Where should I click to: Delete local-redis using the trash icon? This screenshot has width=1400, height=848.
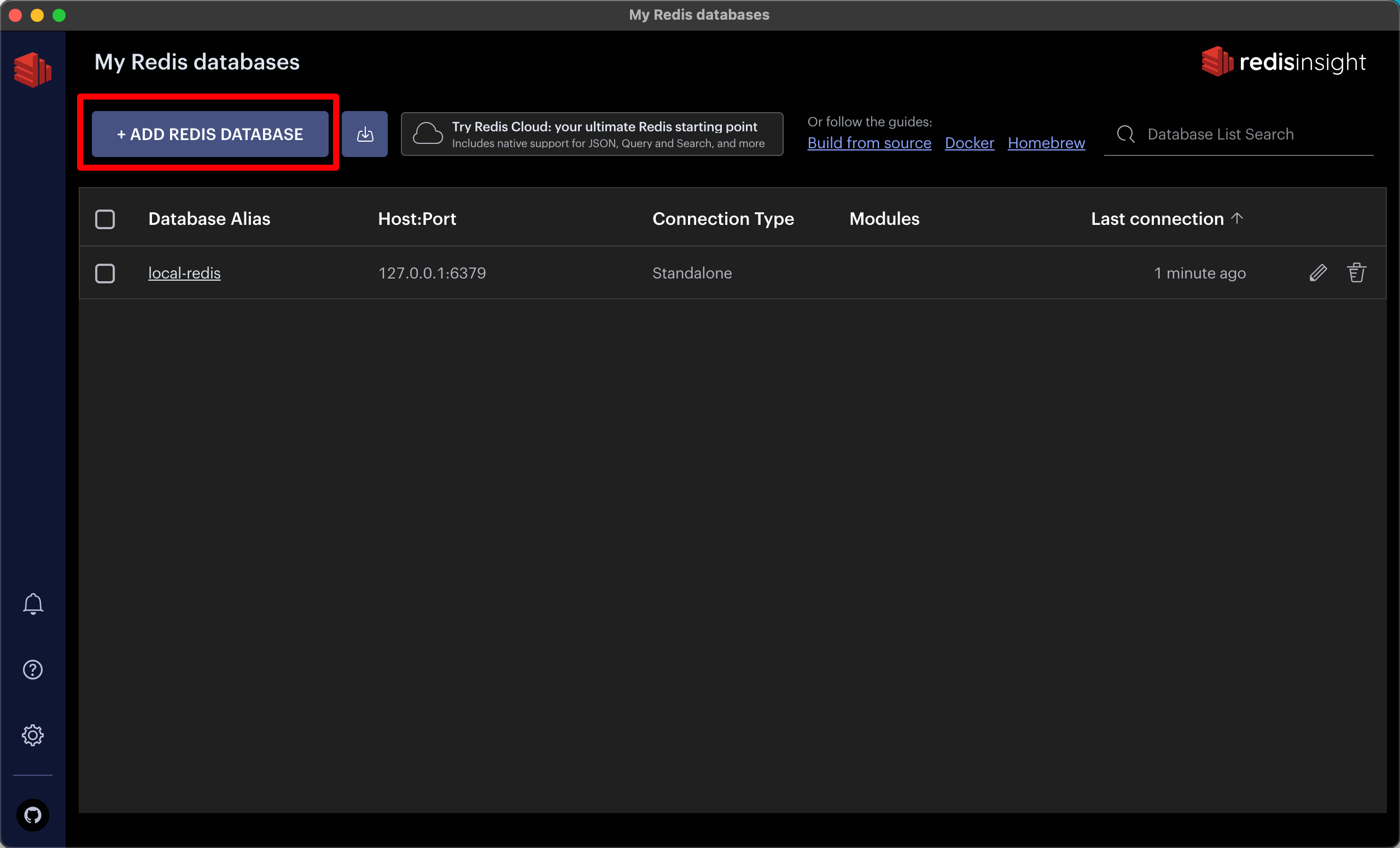[1357, 273]
